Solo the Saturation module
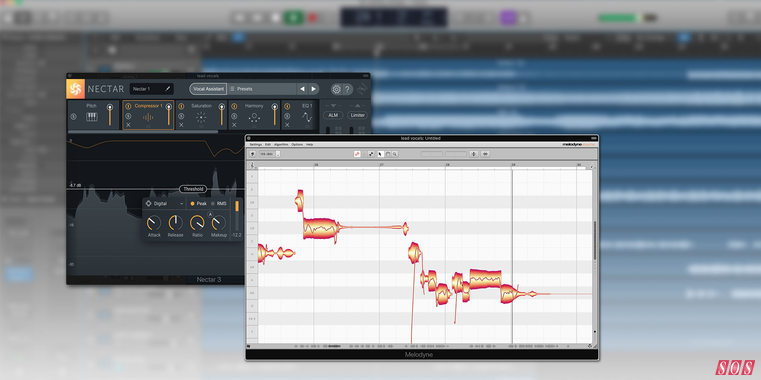The width and height of the screenshot is (761, 380). [181, 116]
